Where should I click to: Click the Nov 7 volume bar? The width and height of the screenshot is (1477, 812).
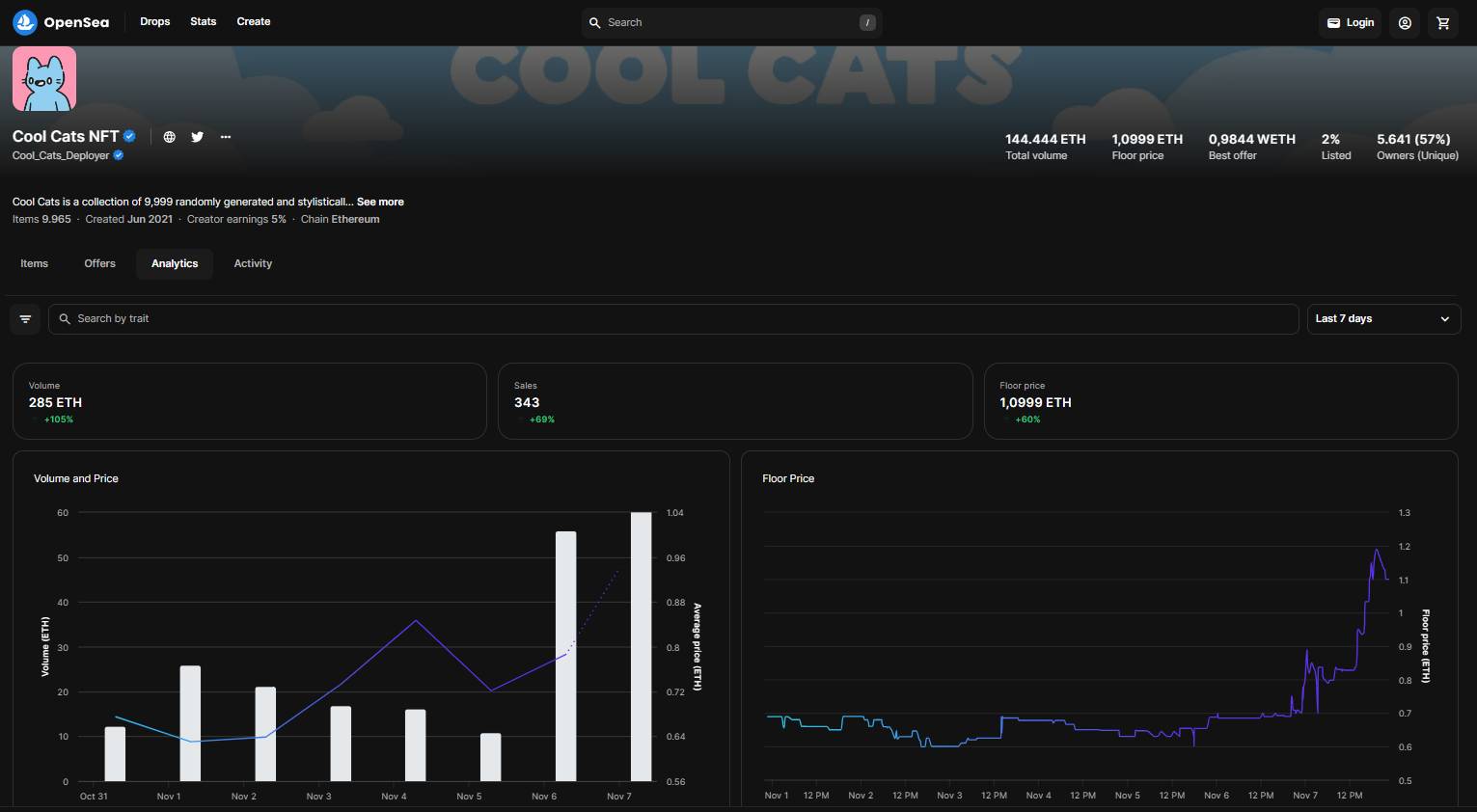[641, 646]
